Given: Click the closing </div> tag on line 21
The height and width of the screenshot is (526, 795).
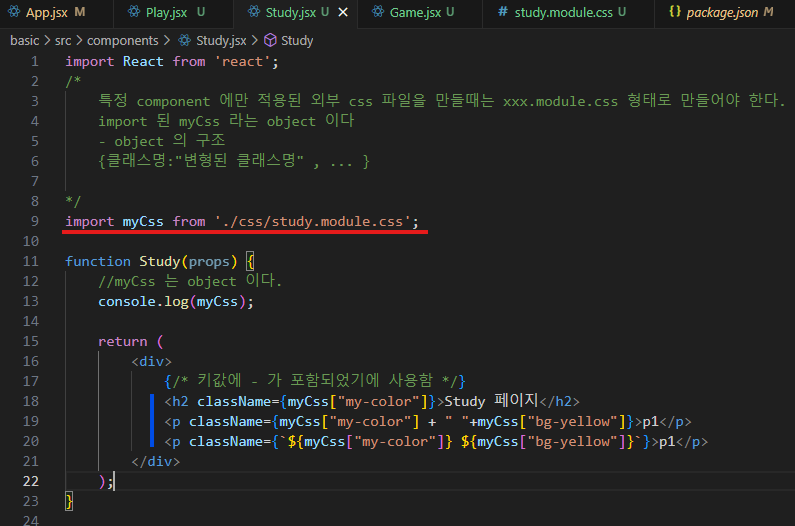Looking at the screenshot, I should point(156,462).
